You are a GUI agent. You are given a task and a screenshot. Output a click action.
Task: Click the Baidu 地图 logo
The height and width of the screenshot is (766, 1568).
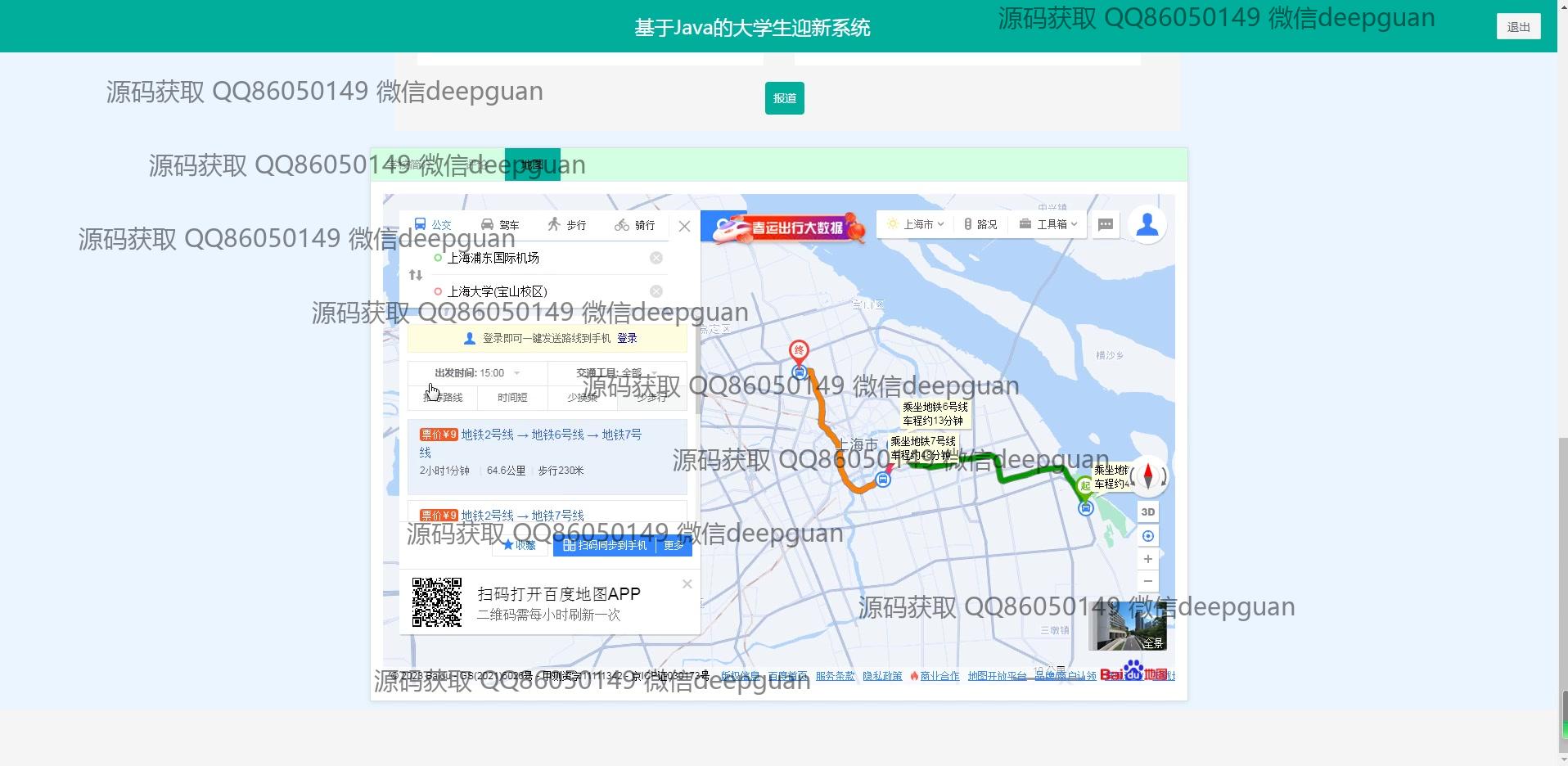1134,672
